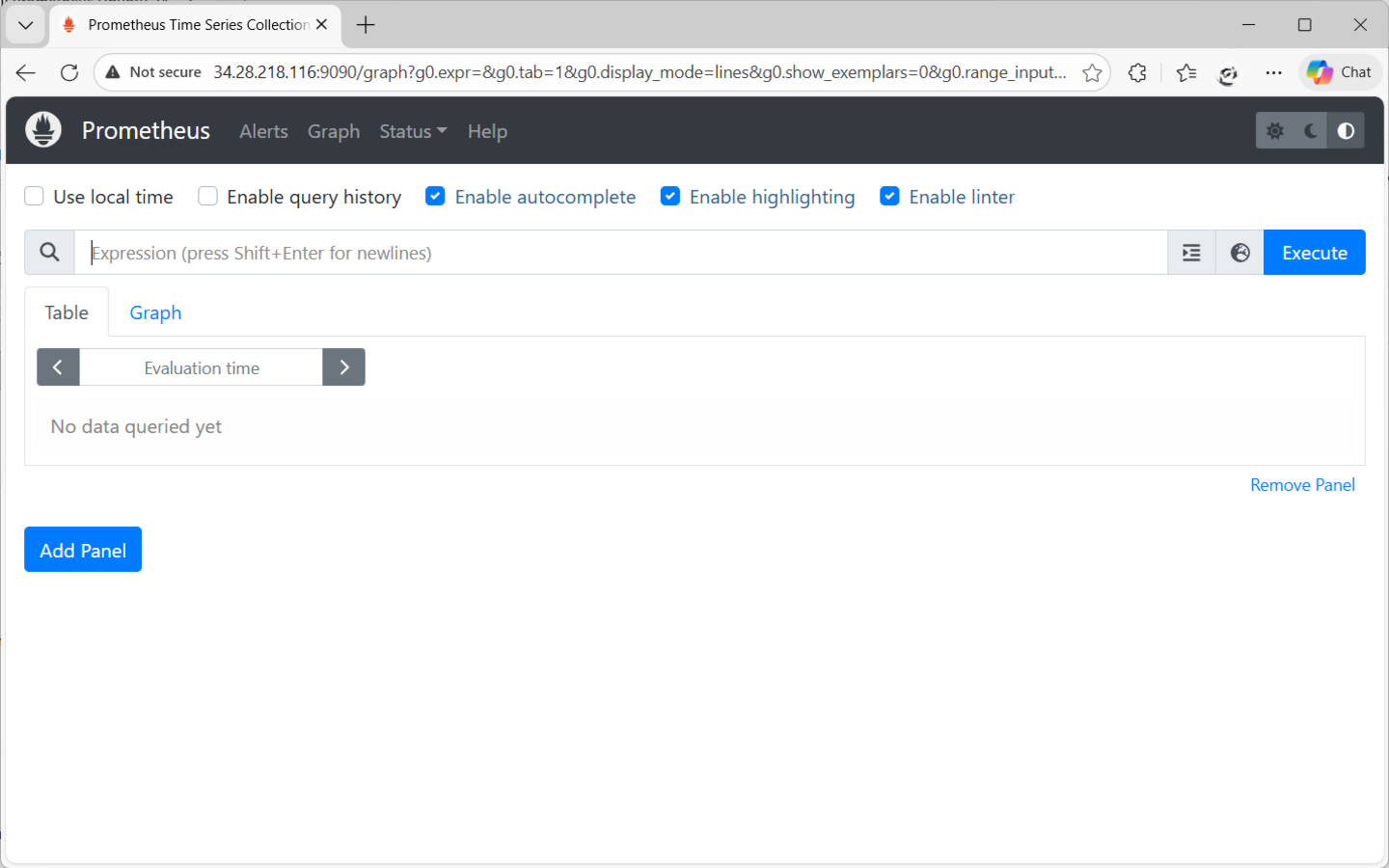Click the magnifier icon in the expression bar
Image resolution: width=1389 pixels, height=868 pixels.
click(49, 252)
